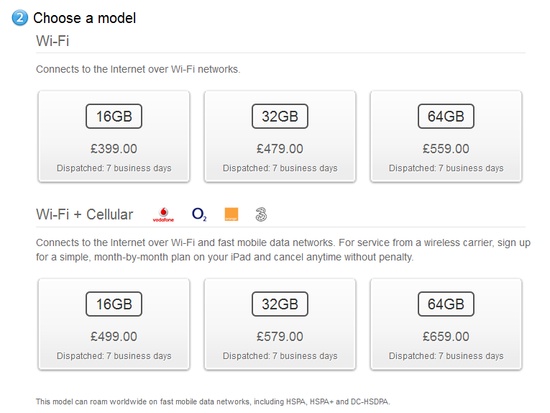The image size is (550, 413).
Task: Click dispatch time under the £399.00 model
Action: [114, 168]
